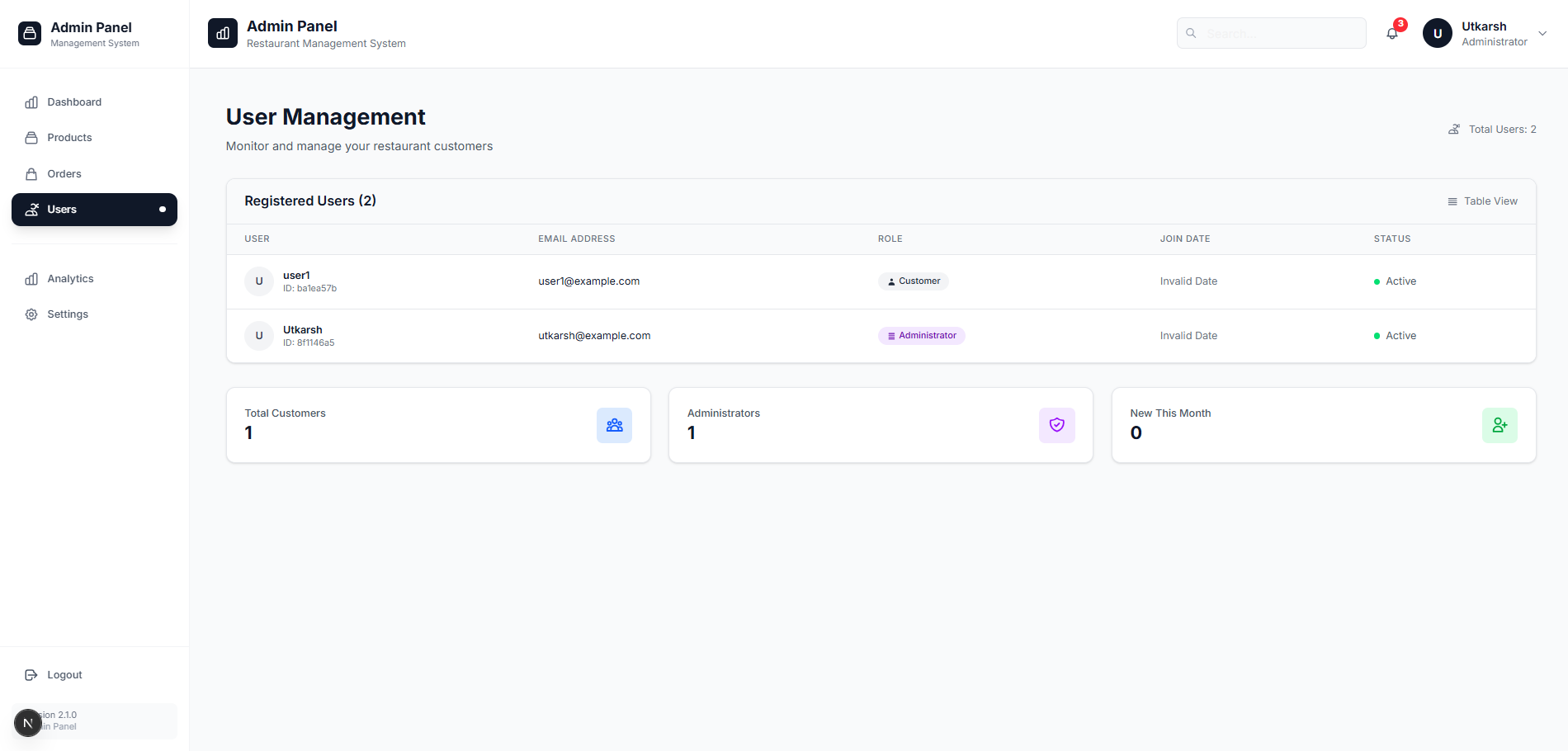Switch using the Table View button
This screenshot has height=751, width=1568.
(x=1482, y=201)
